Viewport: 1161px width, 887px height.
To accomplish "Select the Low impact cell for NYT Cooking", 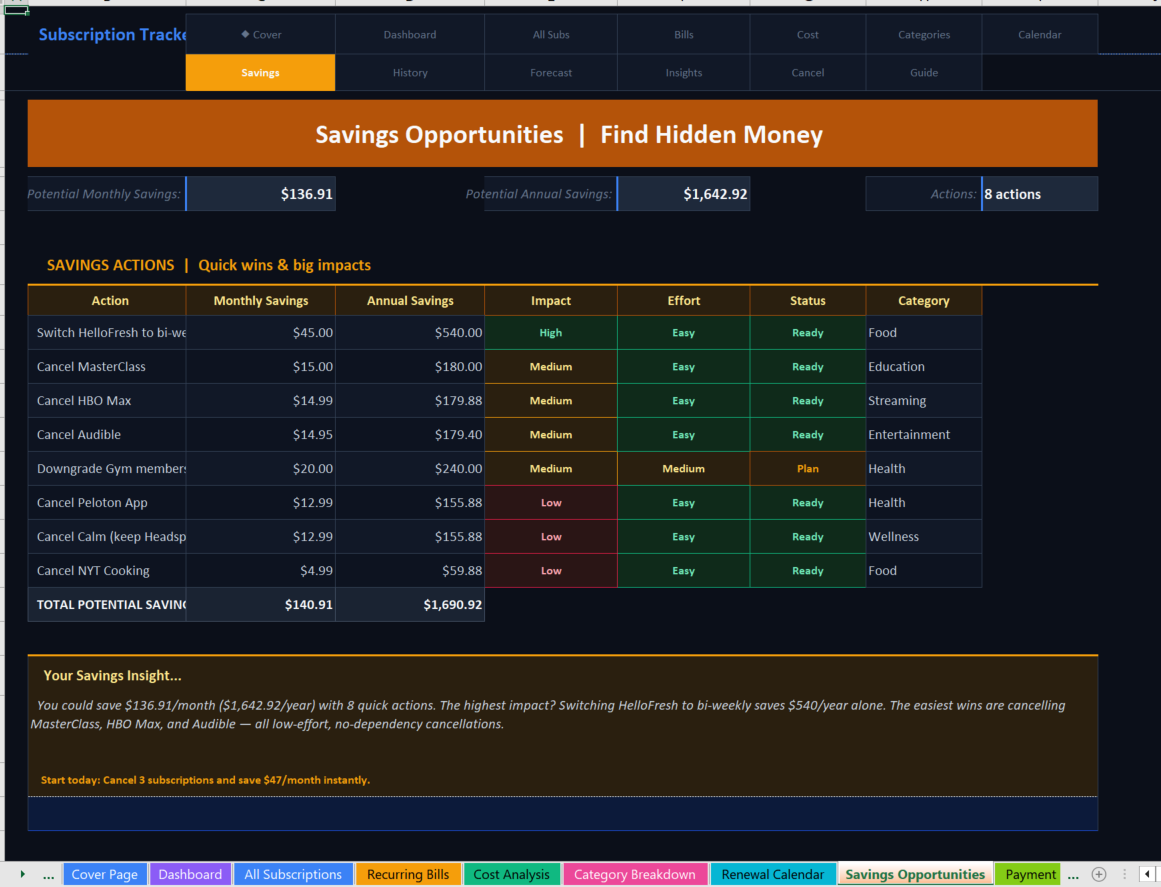I will pyautogui.click(x=551, y=571).
